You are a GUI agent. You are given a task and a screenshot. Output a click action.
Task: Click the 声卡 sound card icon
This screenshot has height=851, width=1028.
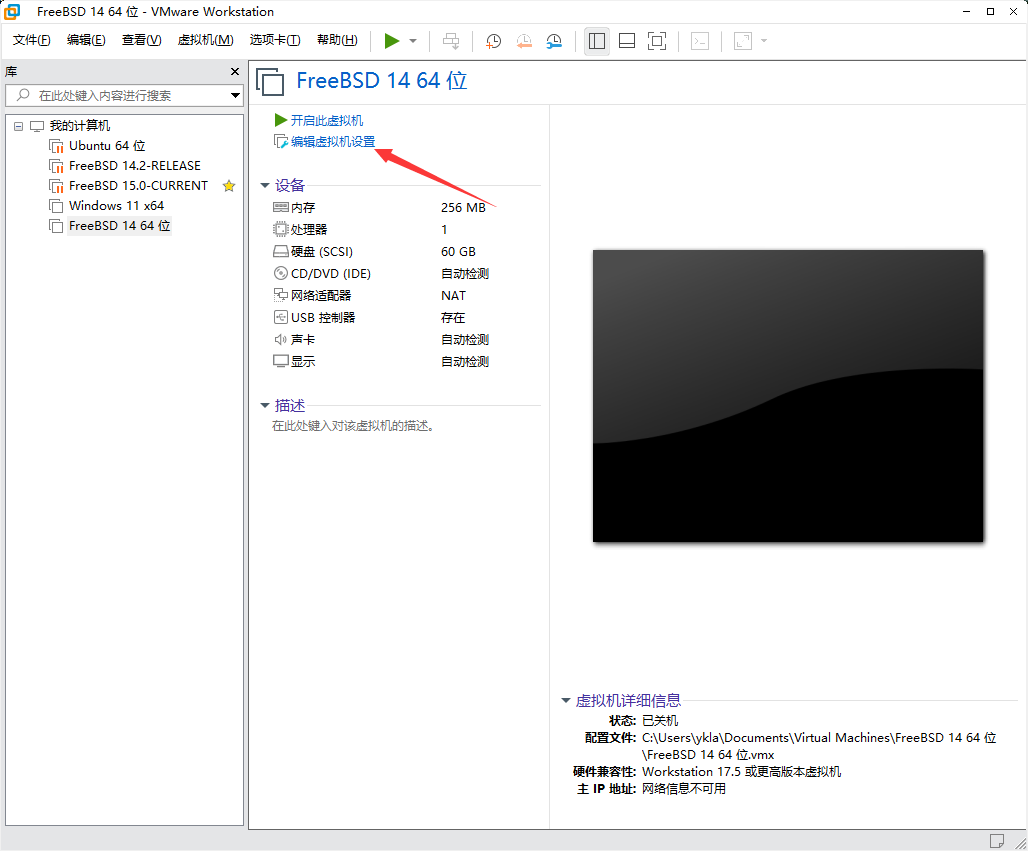(281, 340)
